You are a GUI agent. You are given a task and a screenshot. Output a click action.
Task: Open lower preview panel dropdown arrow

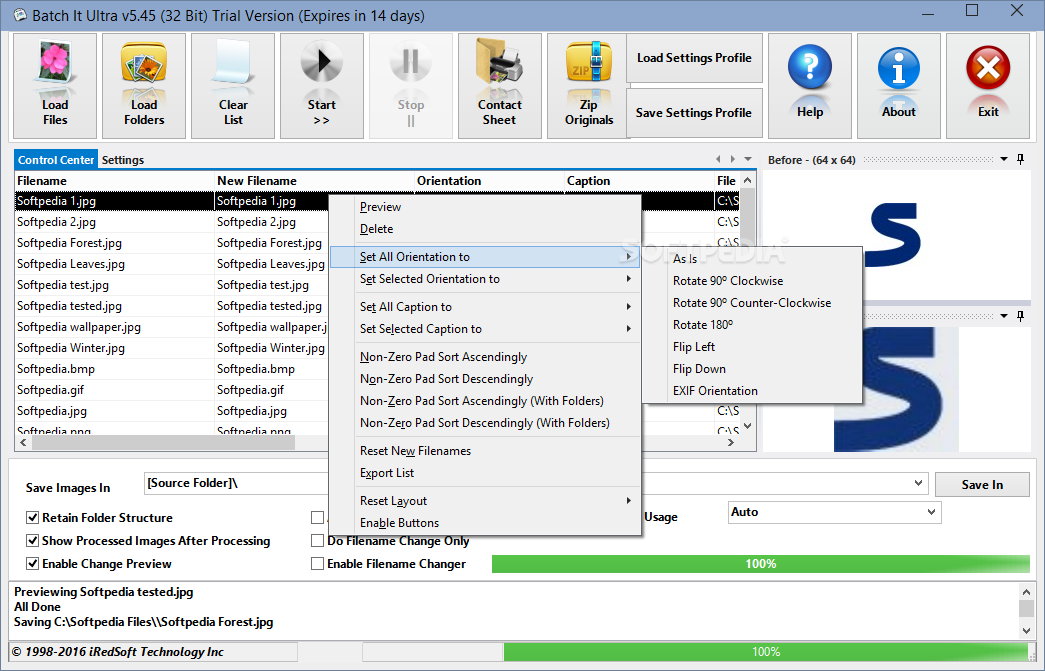tap(1004, 316)
